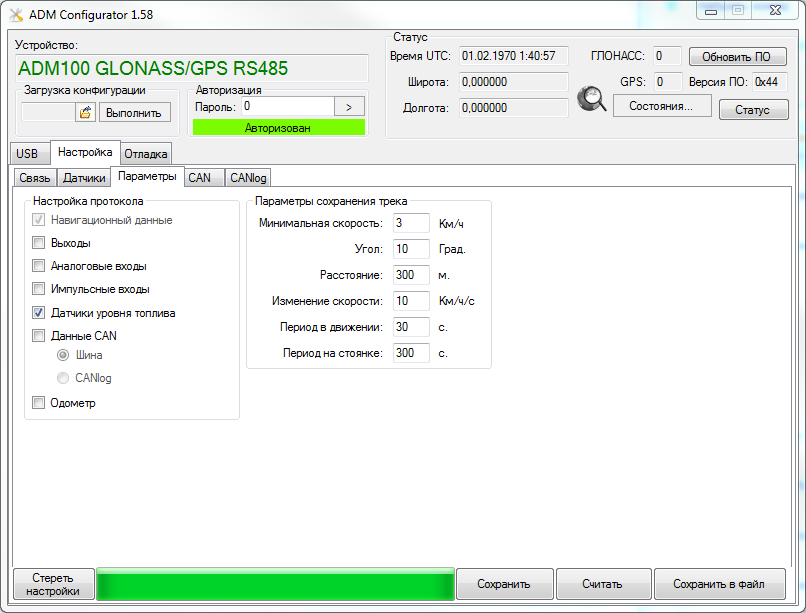Click the Версия ПО value 0x44
This screenshot has height=613, width=806.
click(x=770, y=82)
